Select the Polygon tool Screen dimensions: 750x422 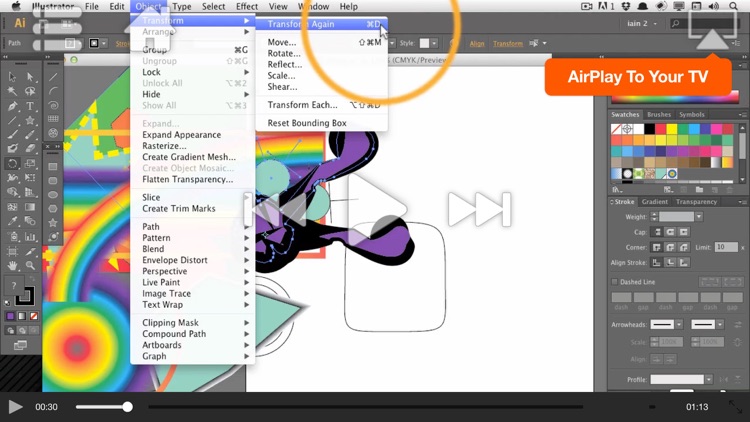coord(53,209)
